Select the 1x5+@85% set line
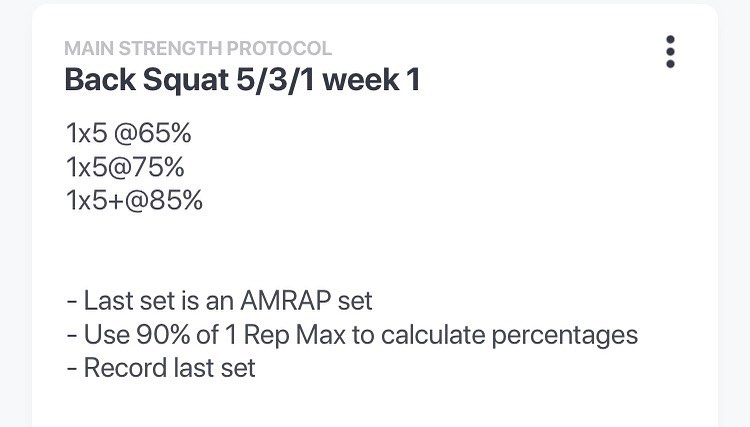The width and height of the screenshot is (750, 427). (134, 200)
